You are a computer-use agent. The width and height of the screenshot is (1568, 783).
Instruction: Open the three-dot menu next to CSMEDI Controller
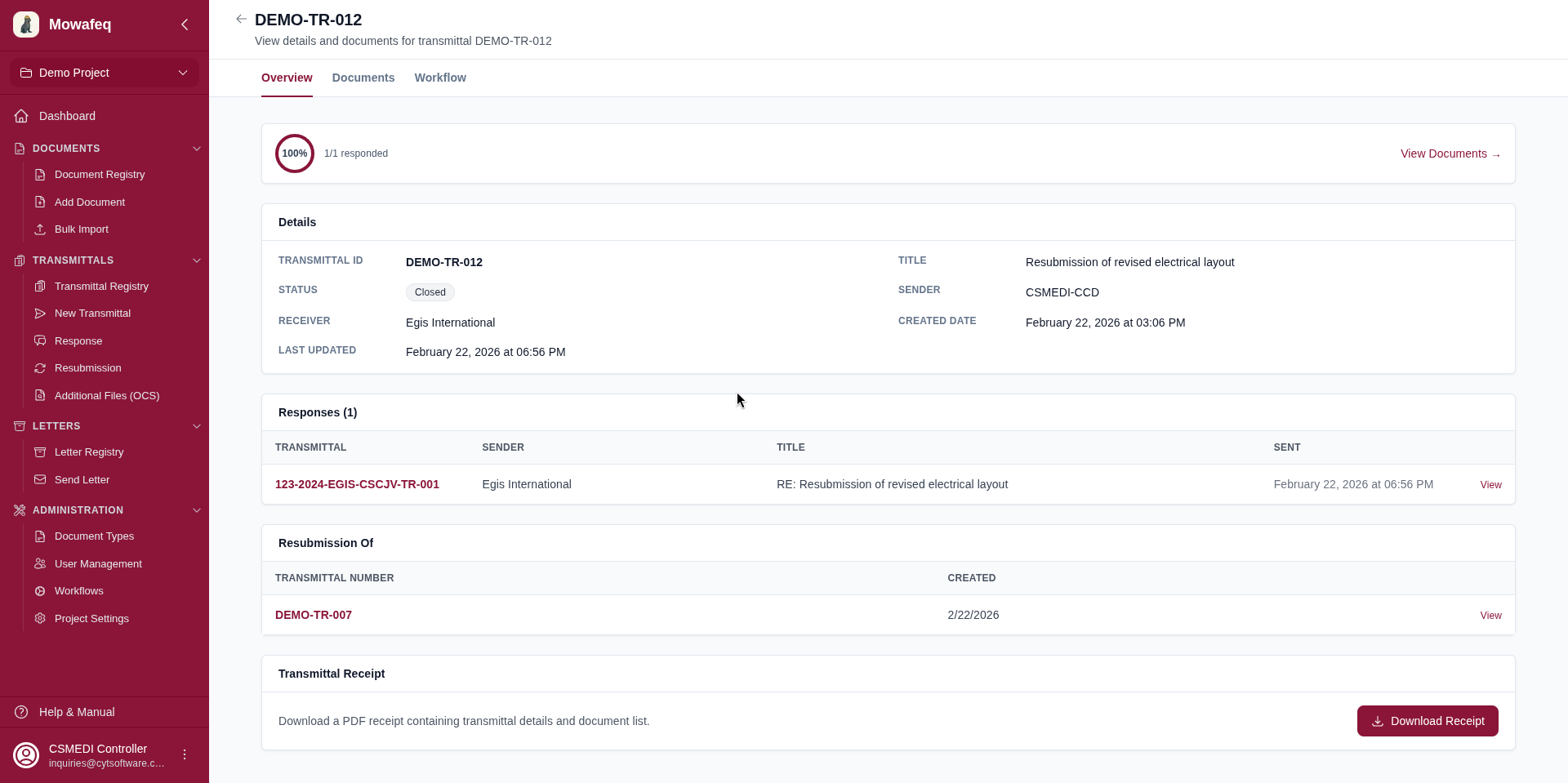point(185,755)
